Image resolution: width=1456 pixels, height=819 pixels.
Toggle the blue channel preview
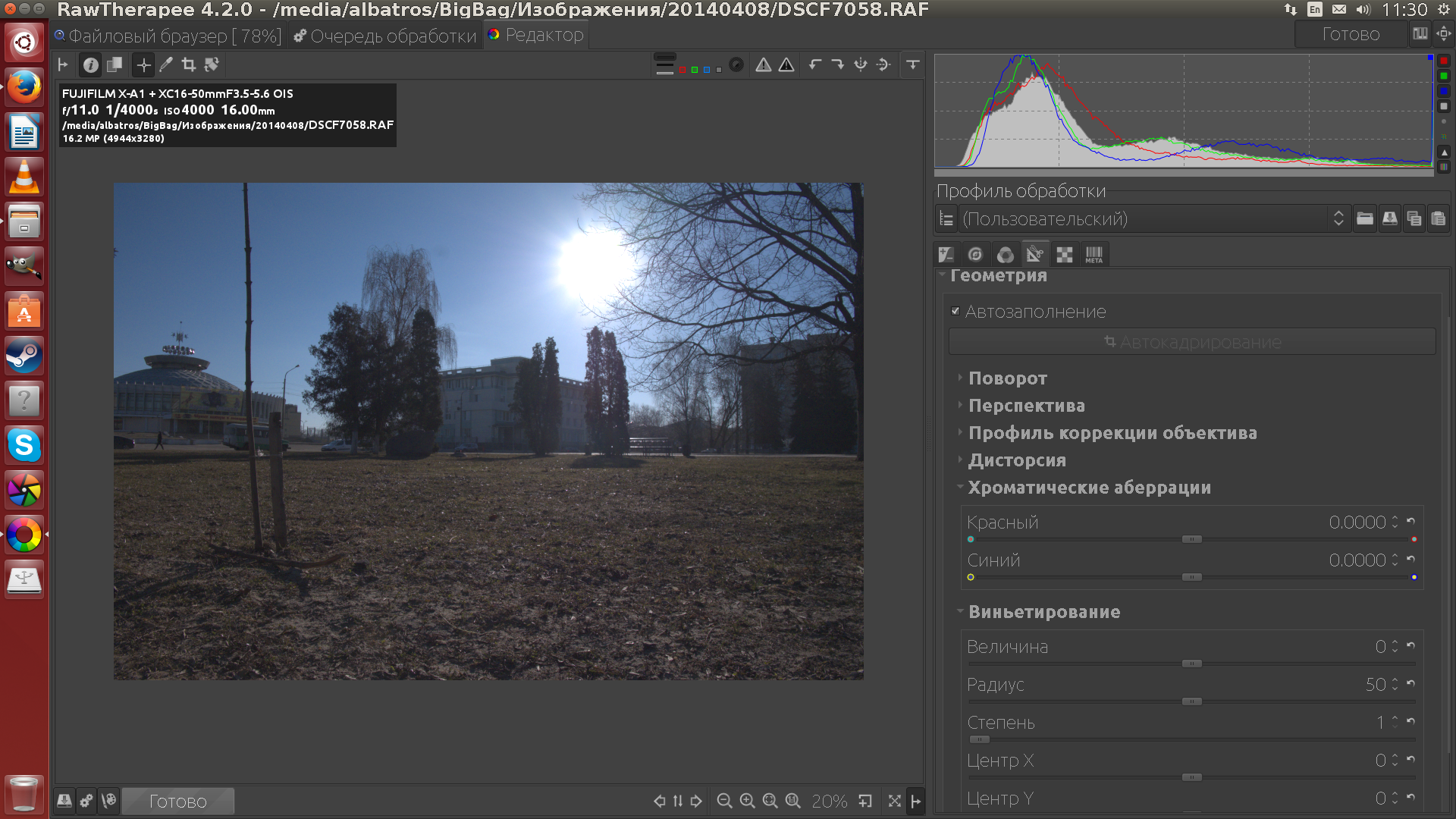706,70
